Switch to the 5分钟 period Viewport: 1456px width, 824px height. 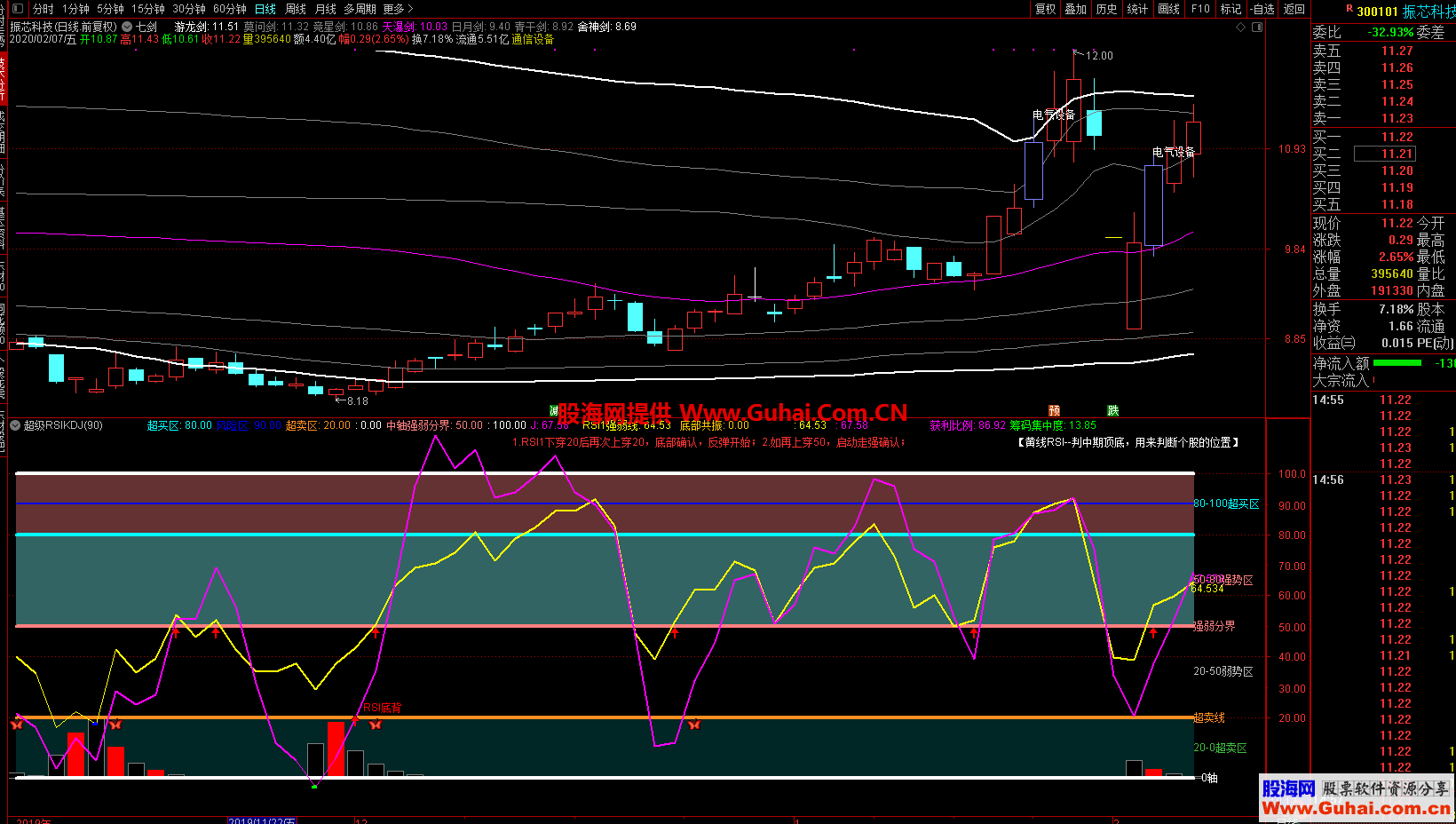click(x=110, y=9)
